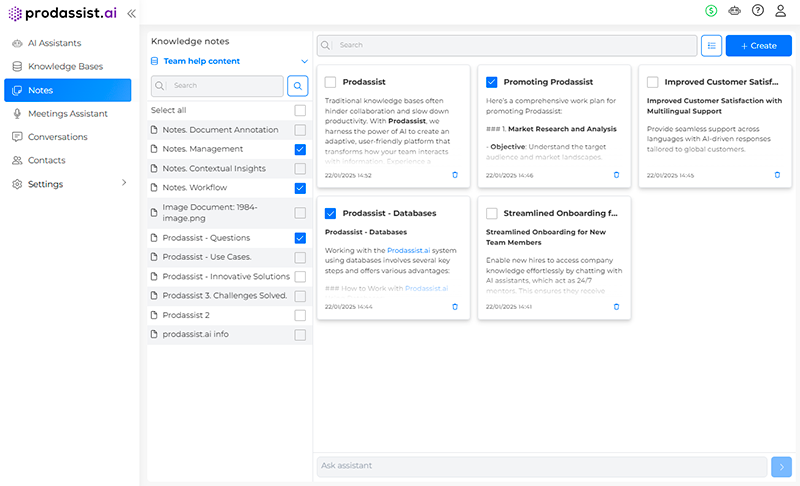Click the magnifier search button in Knowledge notes
Viewport: 800px width, 486px height.
[298, 86]
